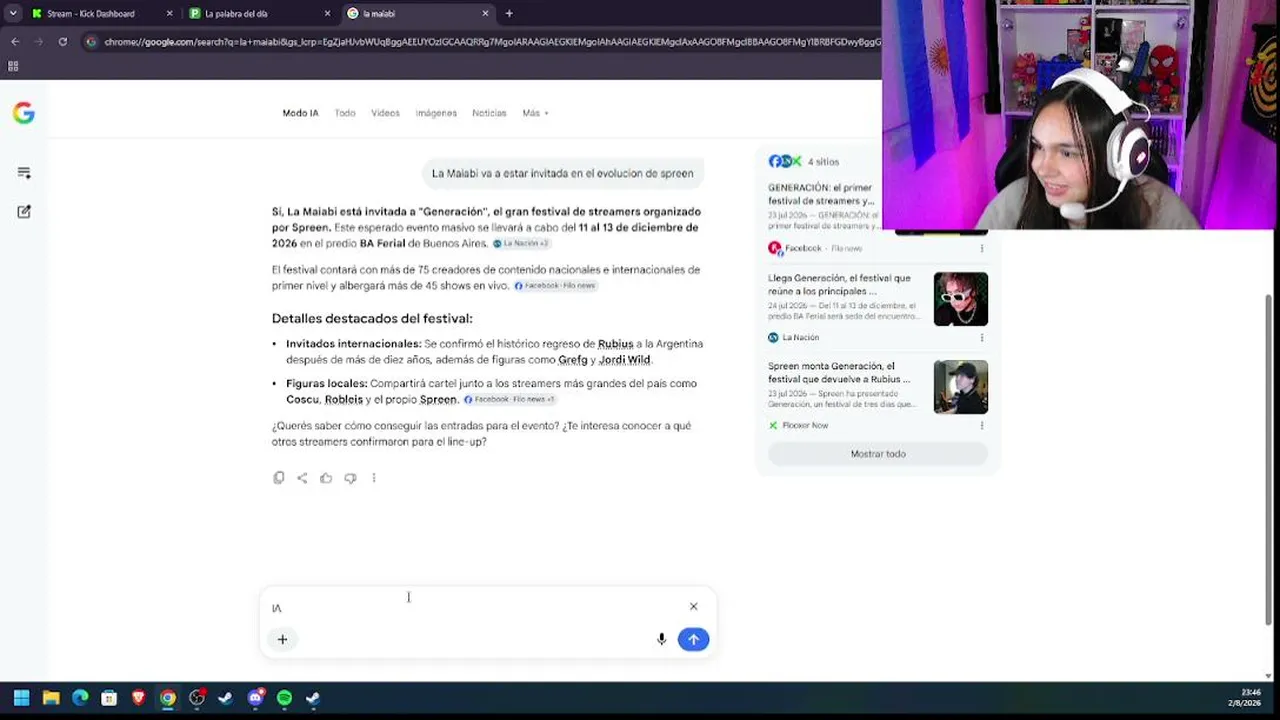
Task: Open the AI Mode history icon in the left sidebar
Action: 24,173
